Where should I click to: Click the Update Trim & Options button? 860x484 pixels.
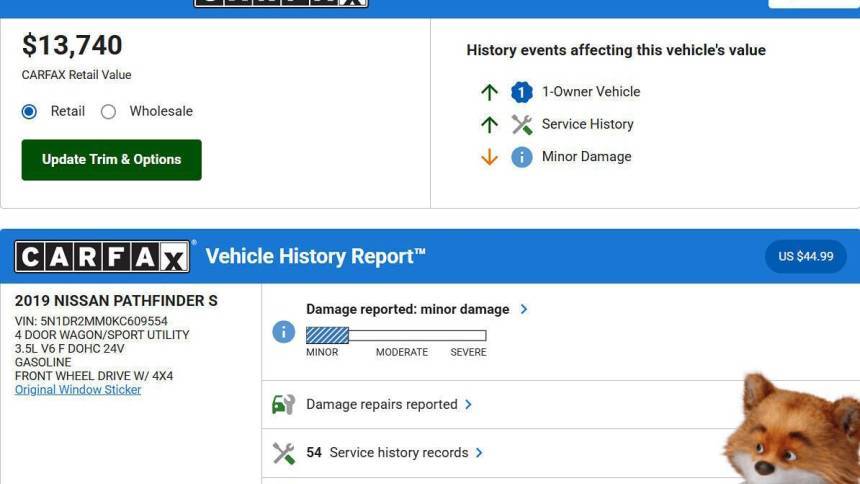point(111,160)
